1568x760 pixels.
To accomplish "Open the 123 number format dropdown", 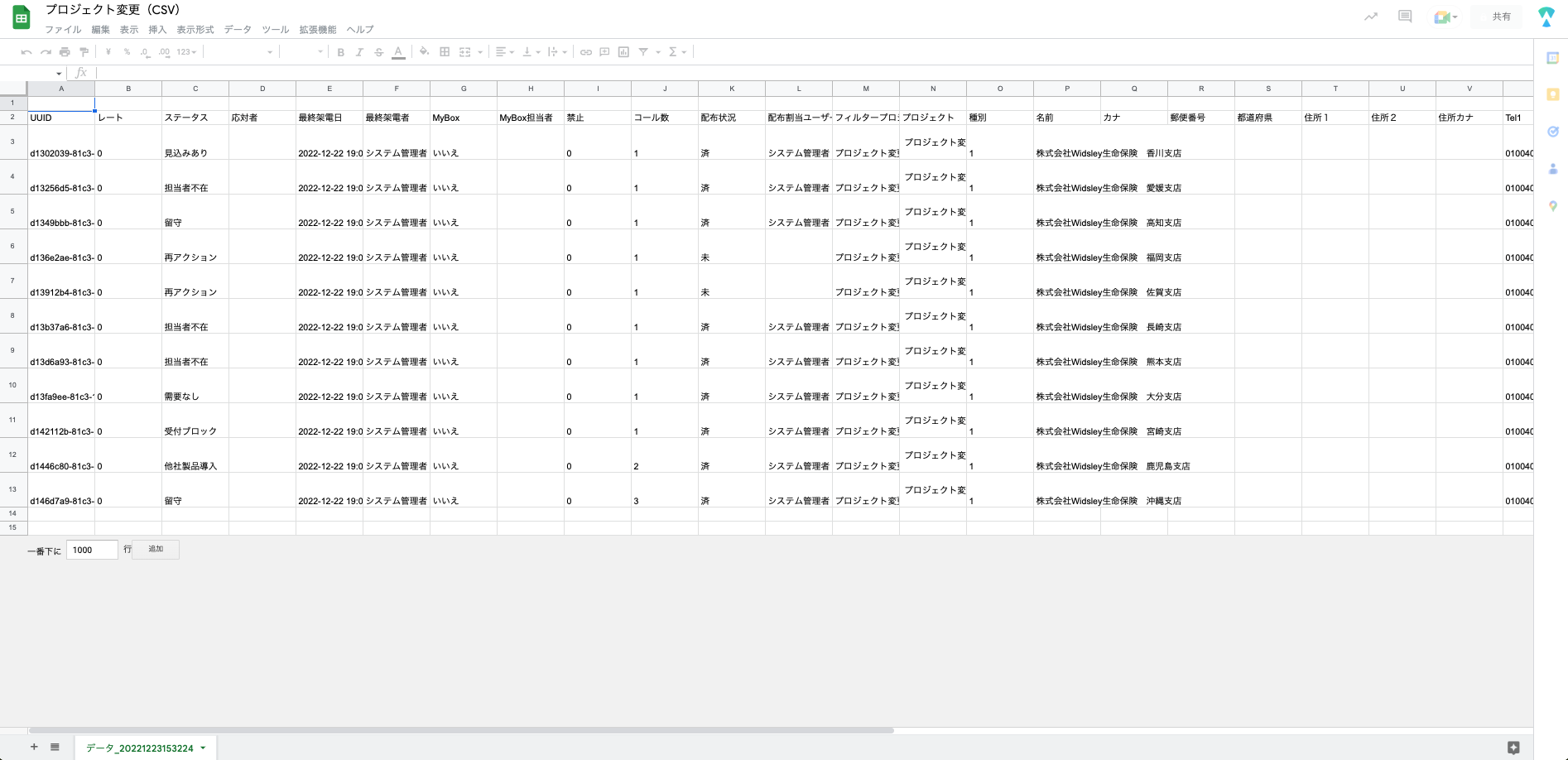I will (x=186, y=52).
